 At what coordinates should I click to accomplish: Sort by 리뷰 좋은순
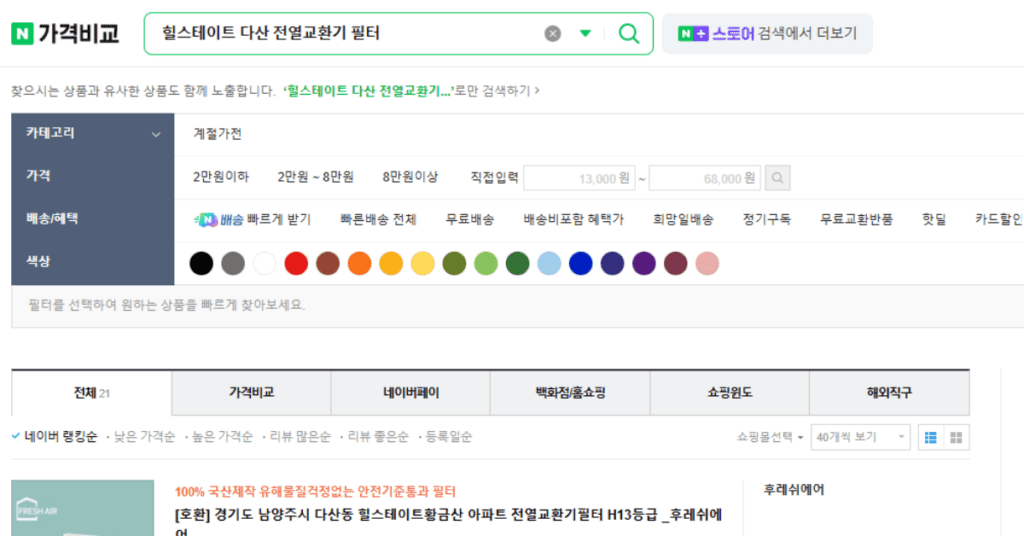(378, 437)
